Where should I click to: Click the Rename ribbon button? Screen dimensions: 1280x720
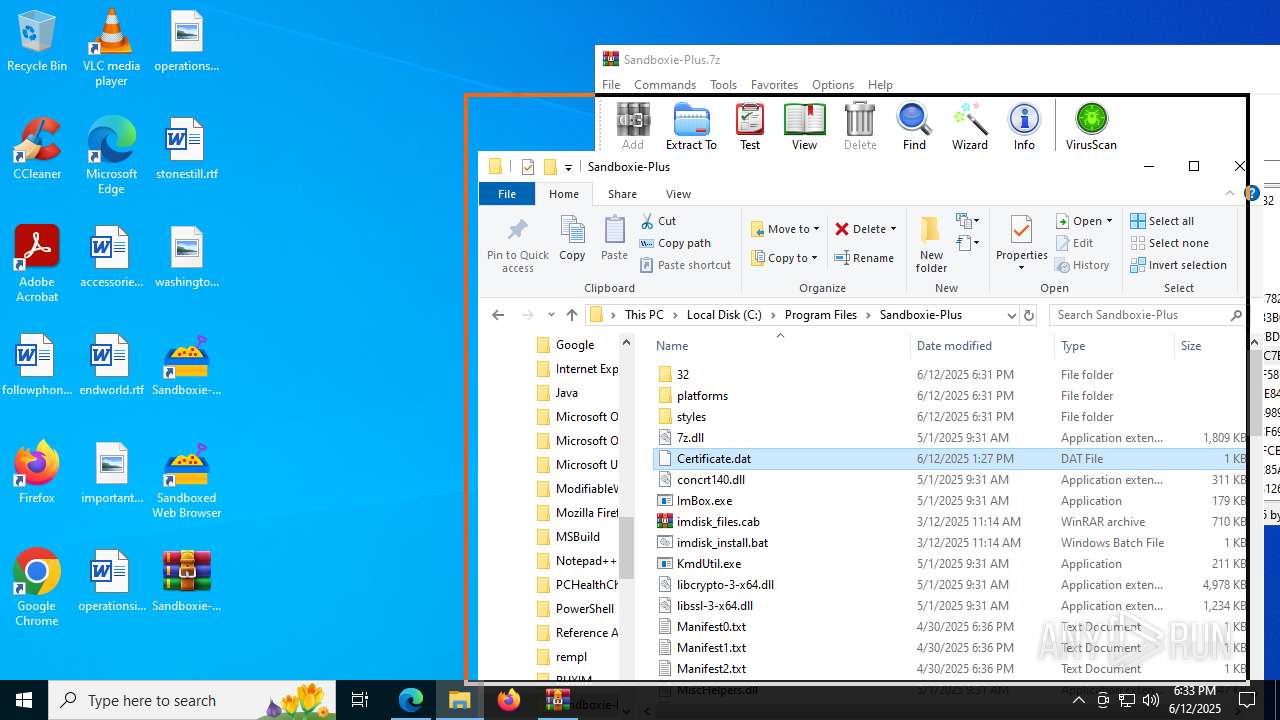click(x=865, y=258)
